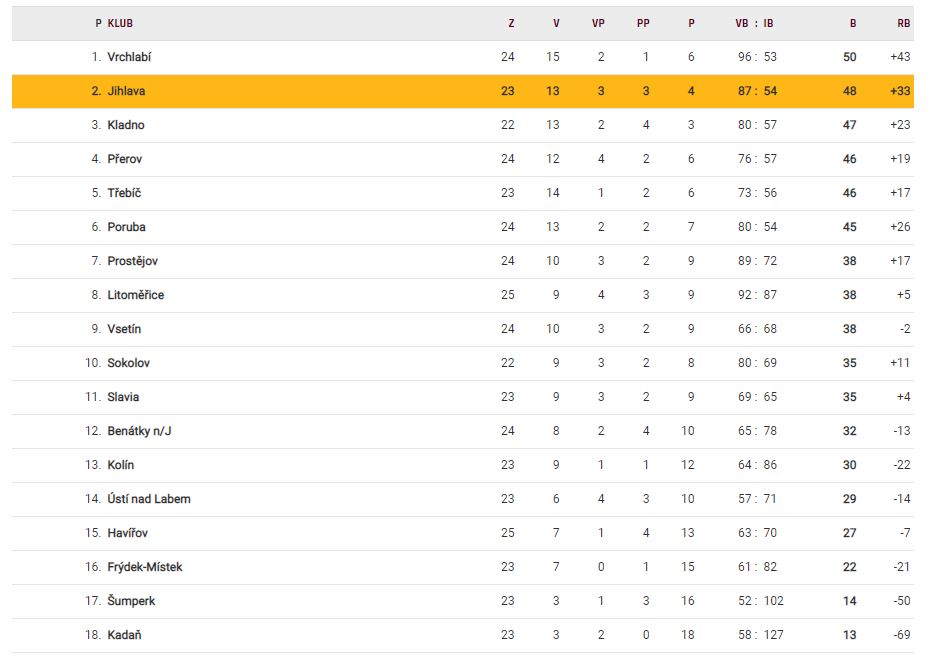Sort by the VB : IB header
Image resolution: width=928 pixels, height=659 pixels.
[754, 23]
